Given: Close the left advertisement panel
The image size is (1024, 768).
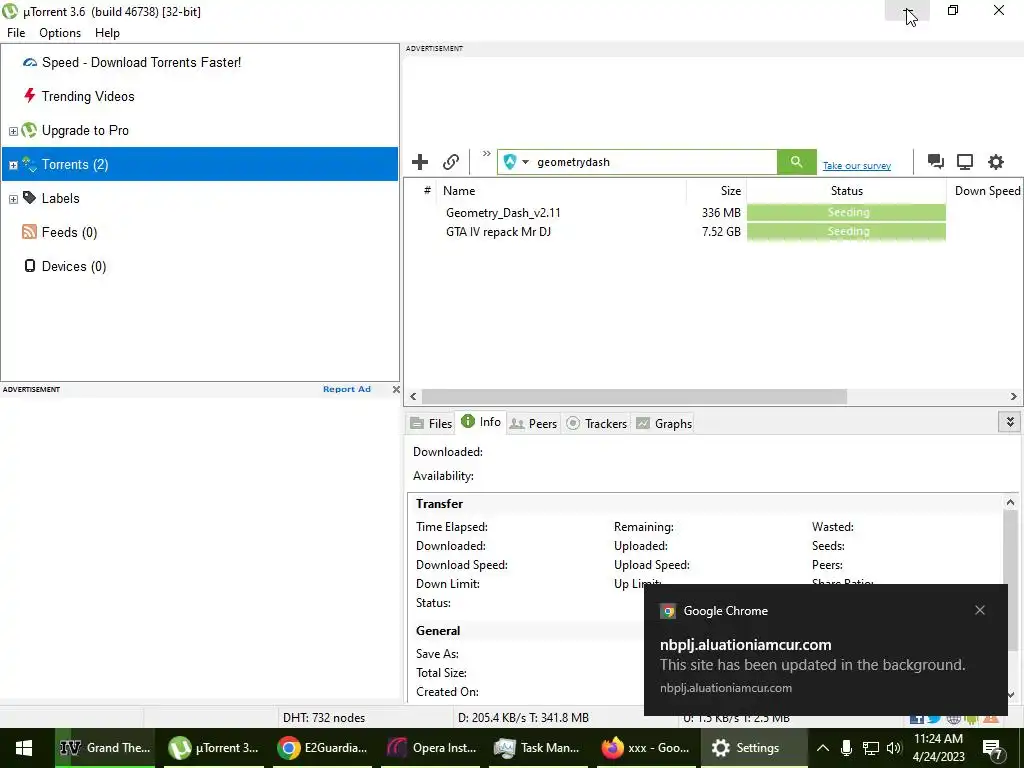Looking at the screenshot, I should [396, 389].
